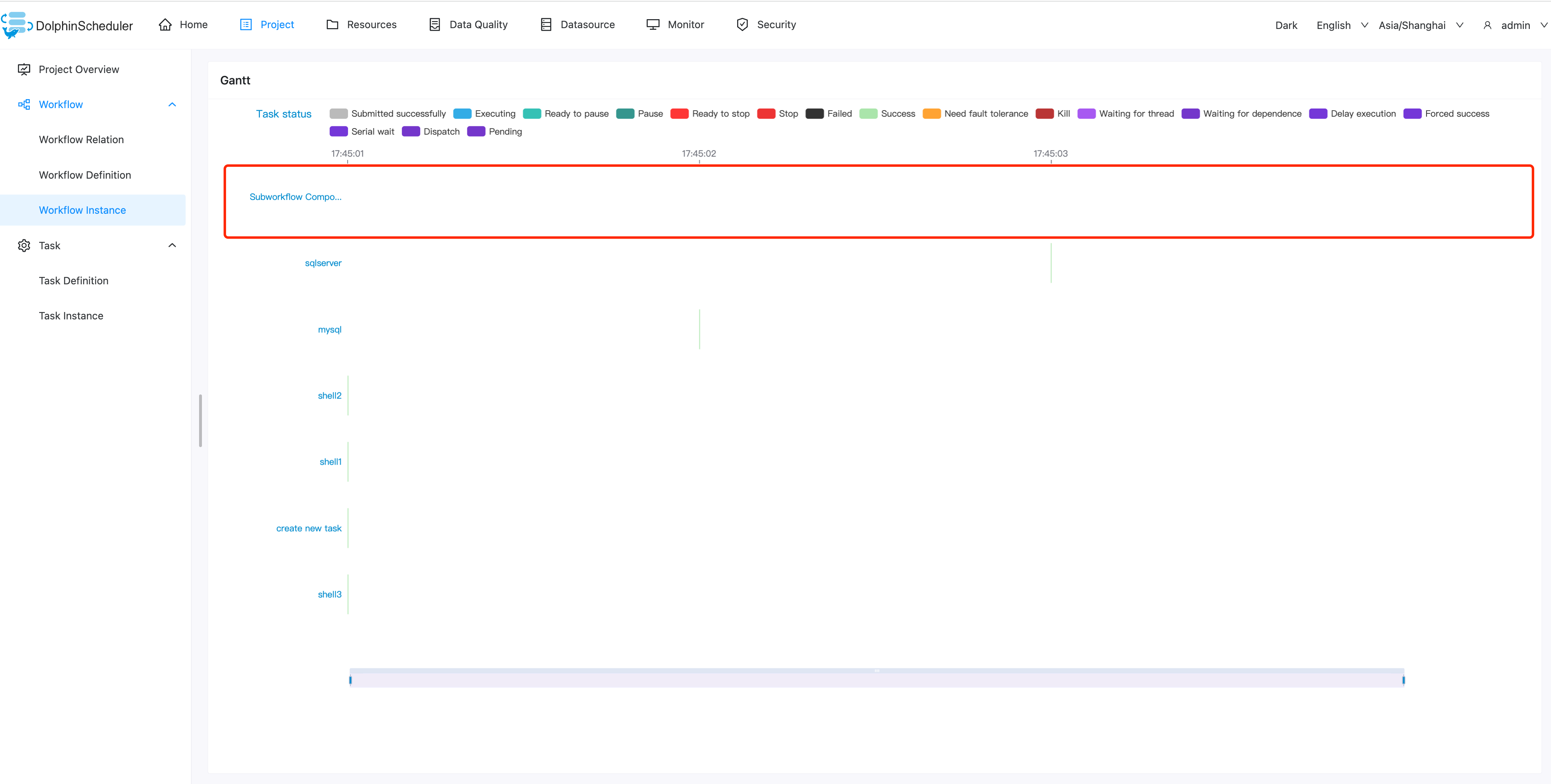1551x784 pixels.
Task: Click the Workflow sidebar icon
Action: click(24, 105)
